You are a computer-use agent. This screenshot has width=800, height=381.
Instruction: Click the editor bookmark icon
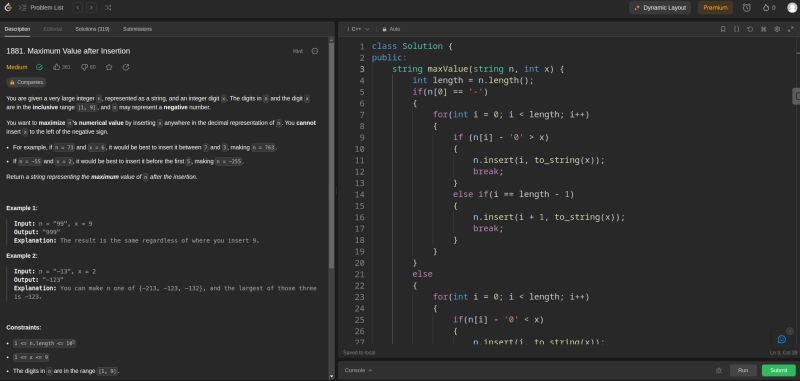pos(723,29)
